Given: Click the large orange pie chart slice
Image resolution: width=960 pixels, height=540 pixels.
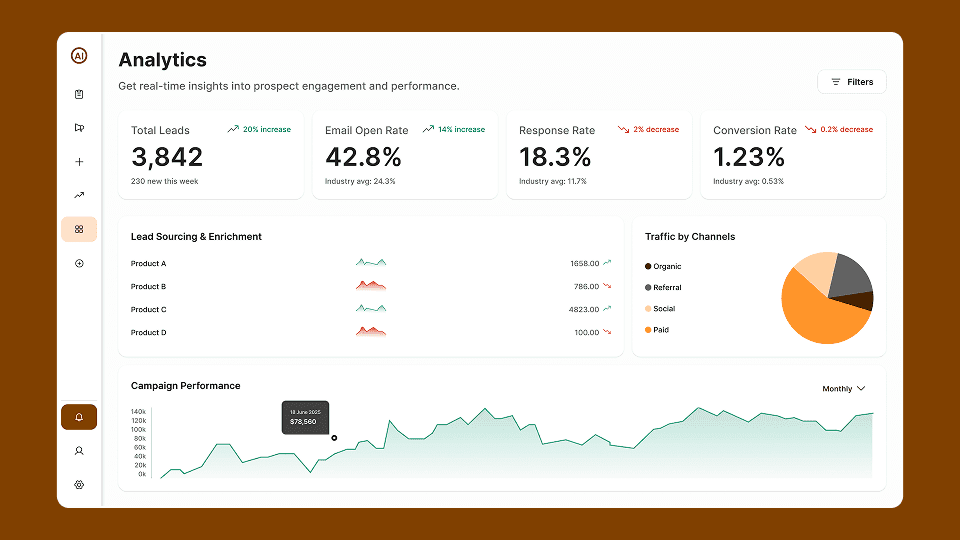Looking at the screenshot, I should [x=815, y=312].
